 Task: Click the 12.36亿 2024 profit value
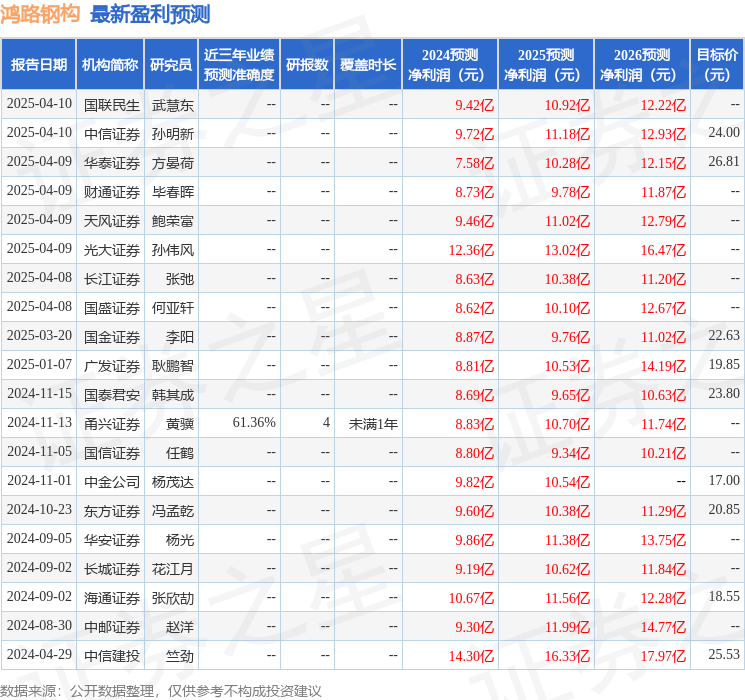pyautogui.click(x=471, y=250)
